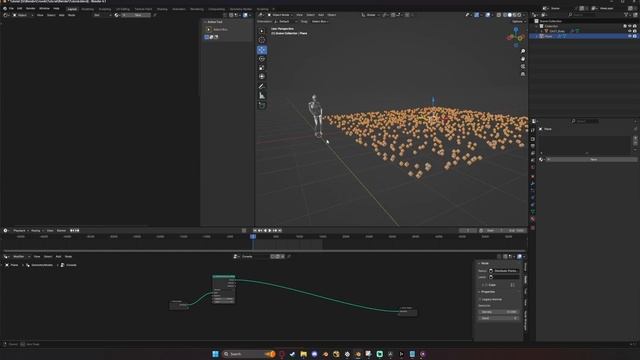Open the node editor Add menu
Image resolution: width=640 pixels, height=360 pixels.
pyautogui.click(x=58, y=256)
